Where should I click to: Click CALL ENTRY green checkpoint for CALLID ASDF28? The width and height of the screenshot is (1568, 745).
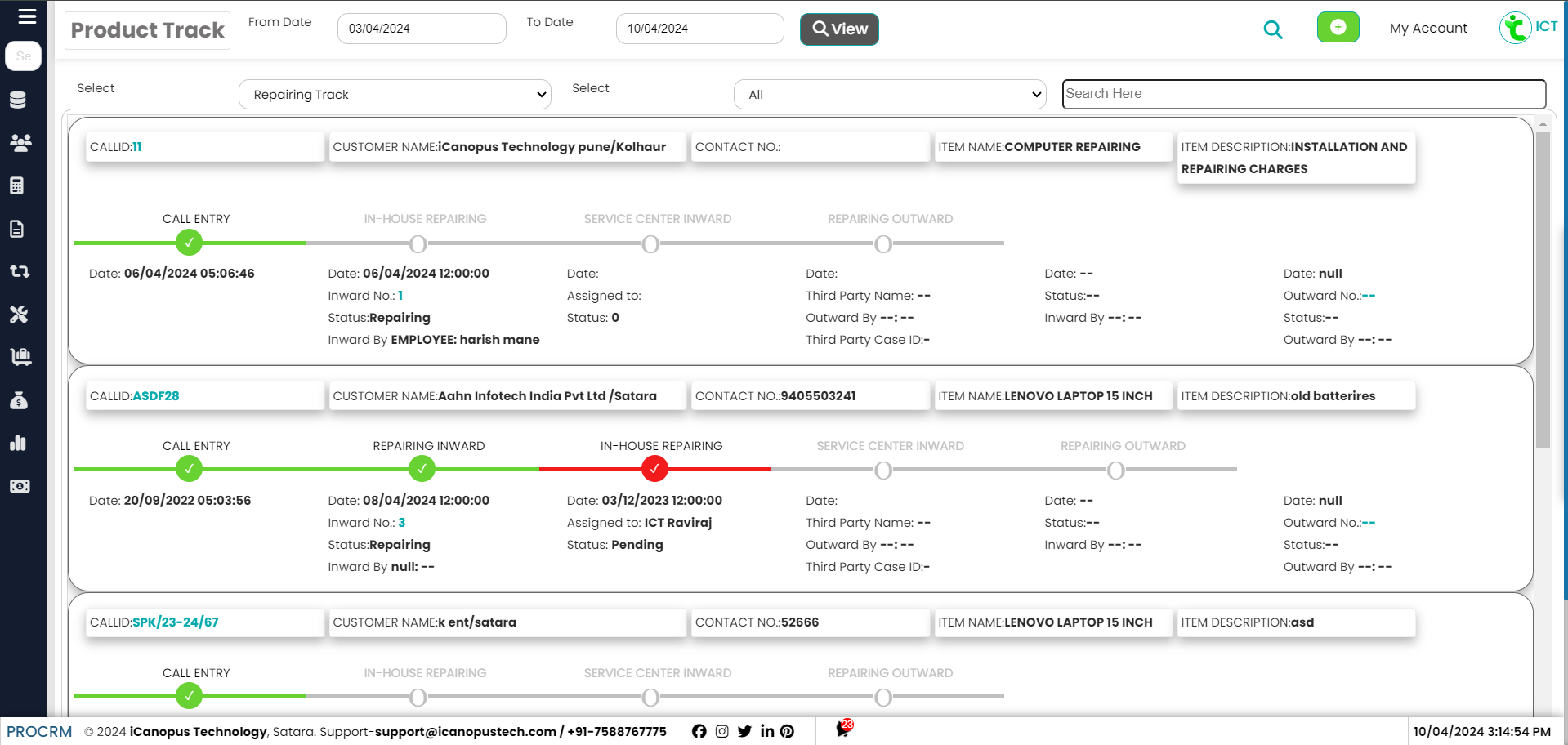coord(189,469)
